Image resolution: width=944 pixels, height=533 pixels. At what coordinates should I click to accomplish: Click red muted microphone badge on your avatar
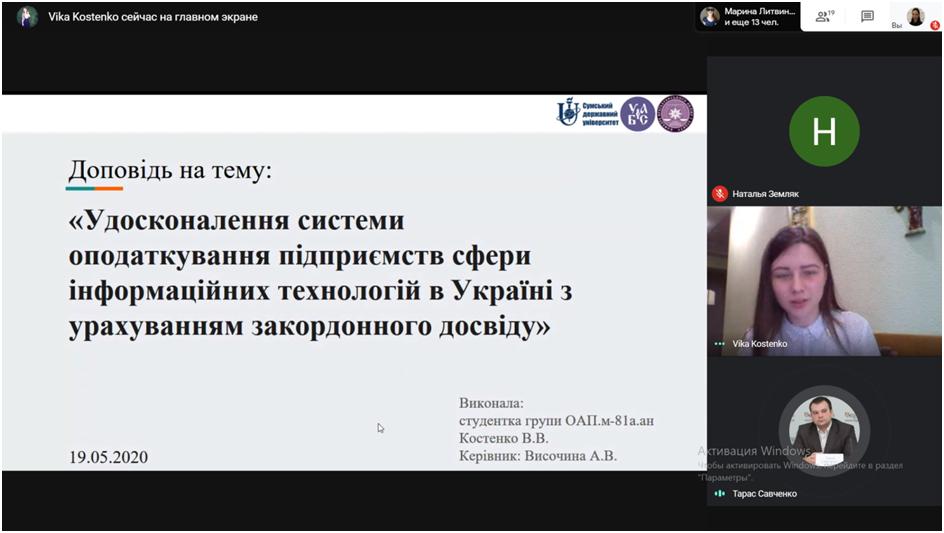(934, 25)
